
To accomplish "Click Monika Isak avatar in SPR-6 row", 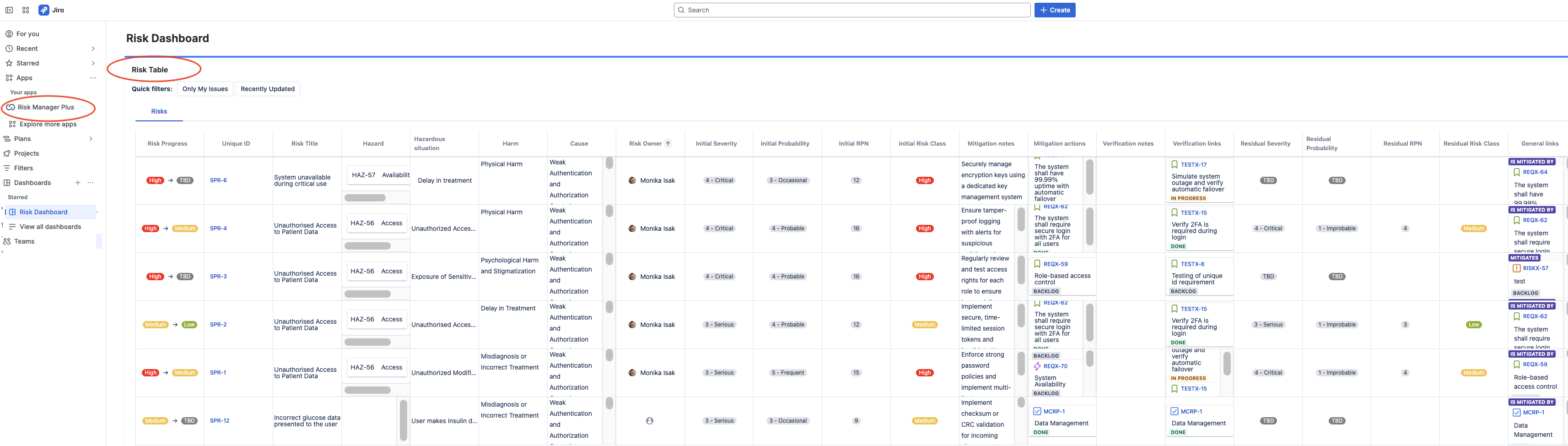I will [632, 180].
